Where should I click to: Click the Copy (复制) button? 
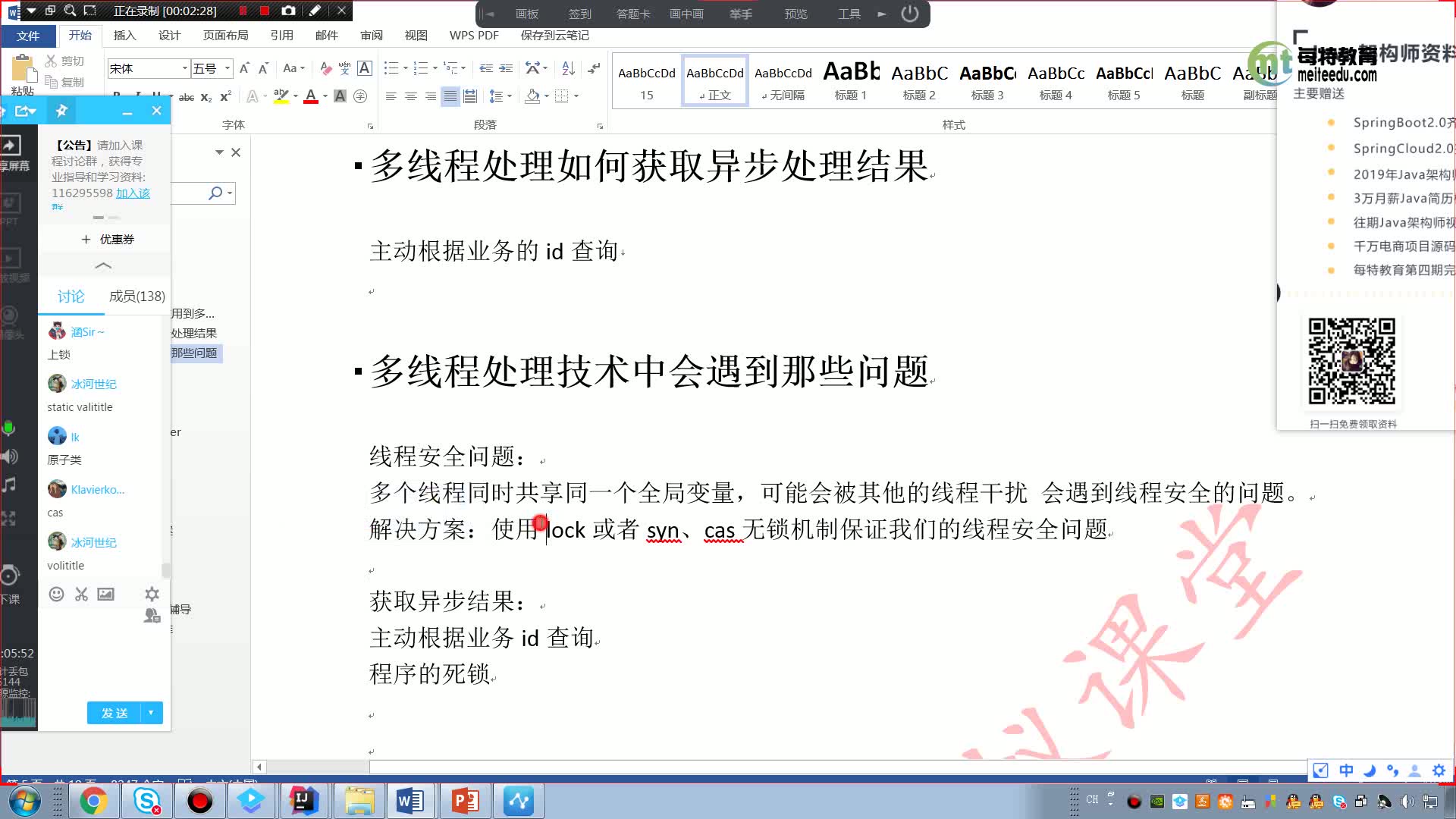65,82
